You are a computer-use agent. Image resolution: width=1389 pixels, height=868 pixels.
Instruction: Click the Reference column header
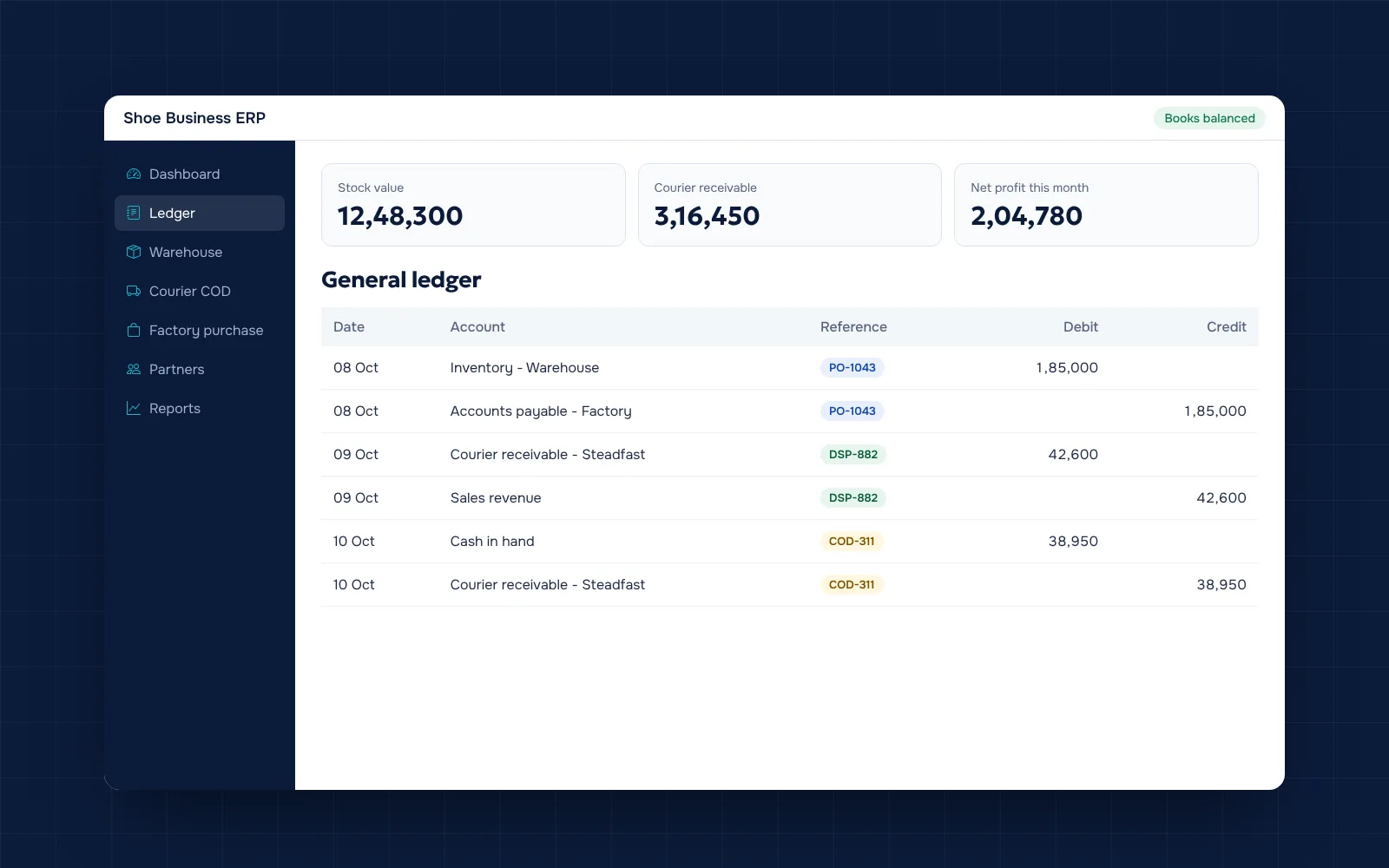point(853,326)
